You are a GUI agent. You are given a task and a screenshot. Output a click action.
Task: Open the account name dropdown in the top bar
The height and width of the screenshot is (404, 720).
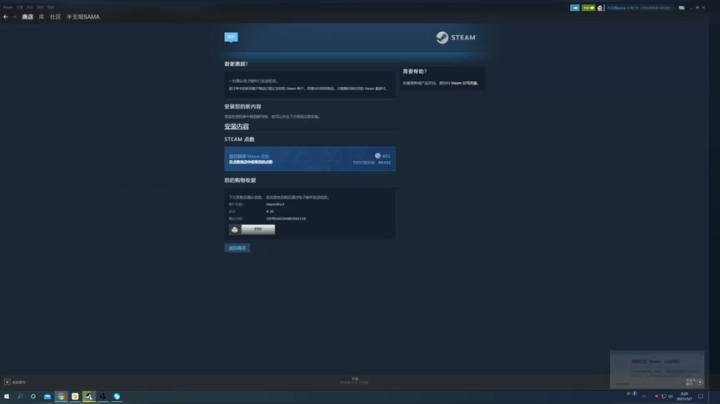[x=639, y=8]
